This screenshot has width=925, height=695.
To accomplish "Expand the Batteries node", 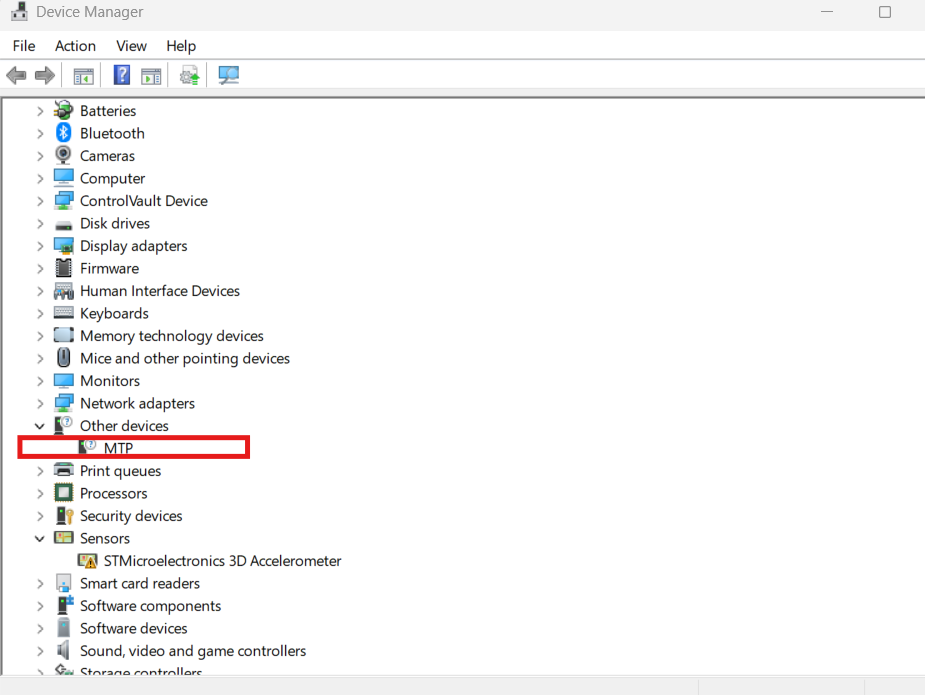I will coord(40,111).
